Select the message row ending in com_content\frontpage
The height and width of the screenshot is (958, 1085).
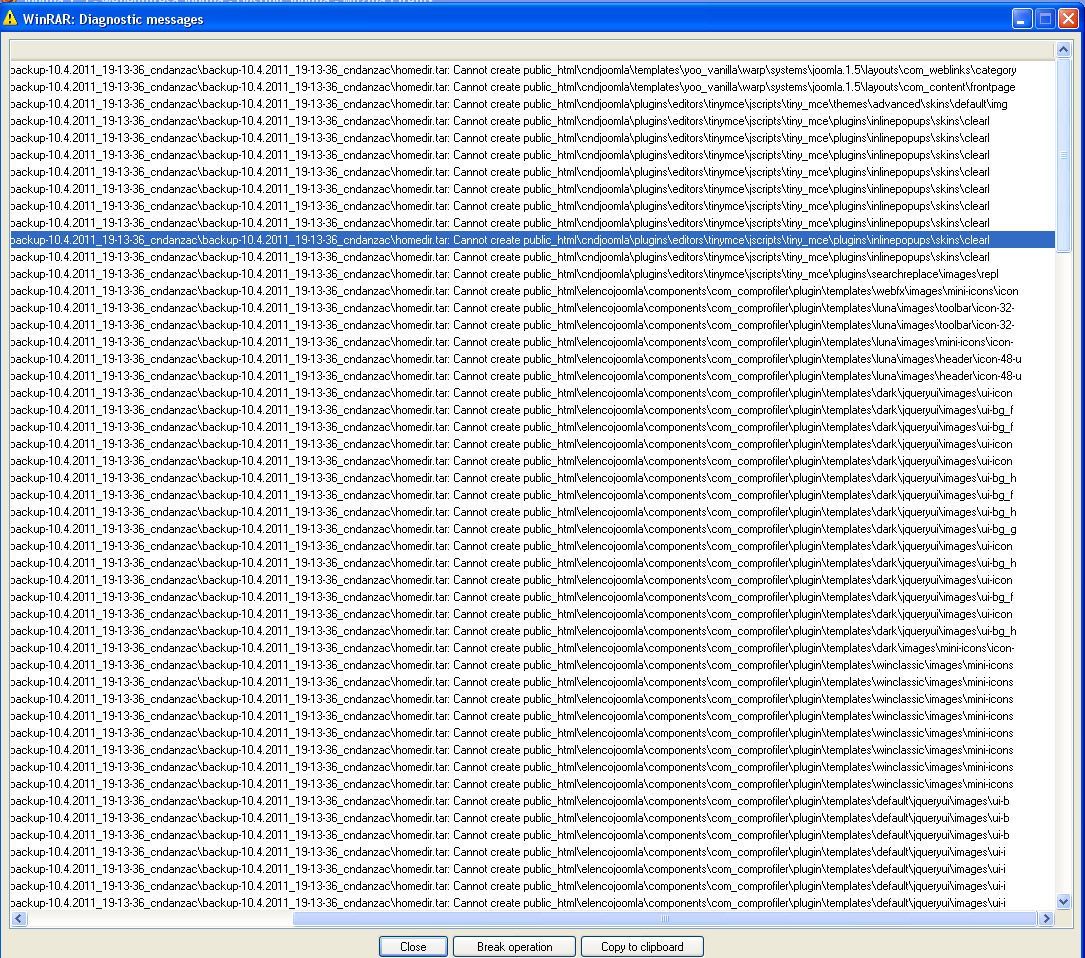pyautogui.click(x=532, y=87)
